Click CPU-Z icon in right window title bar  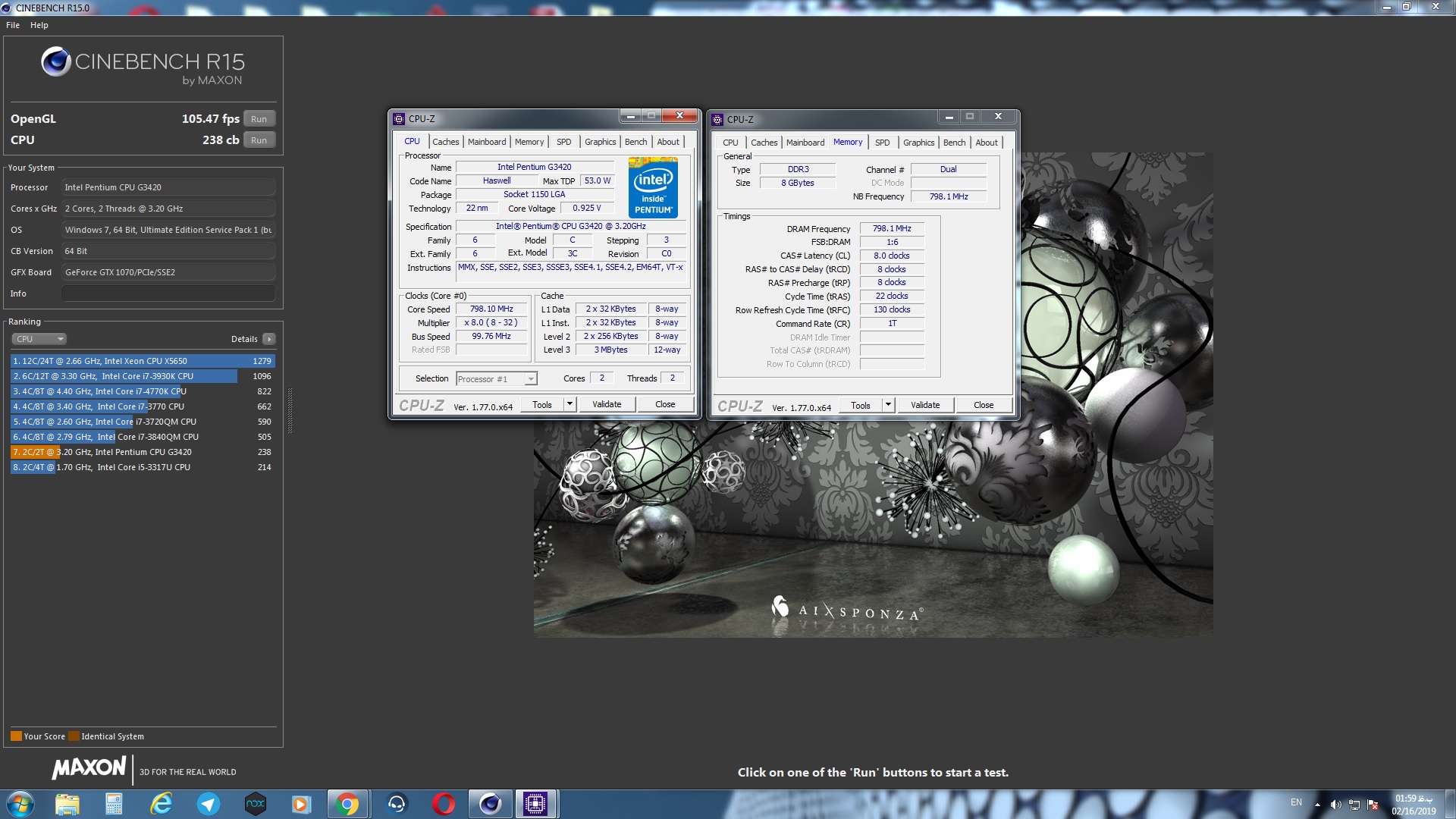(717, 120)
